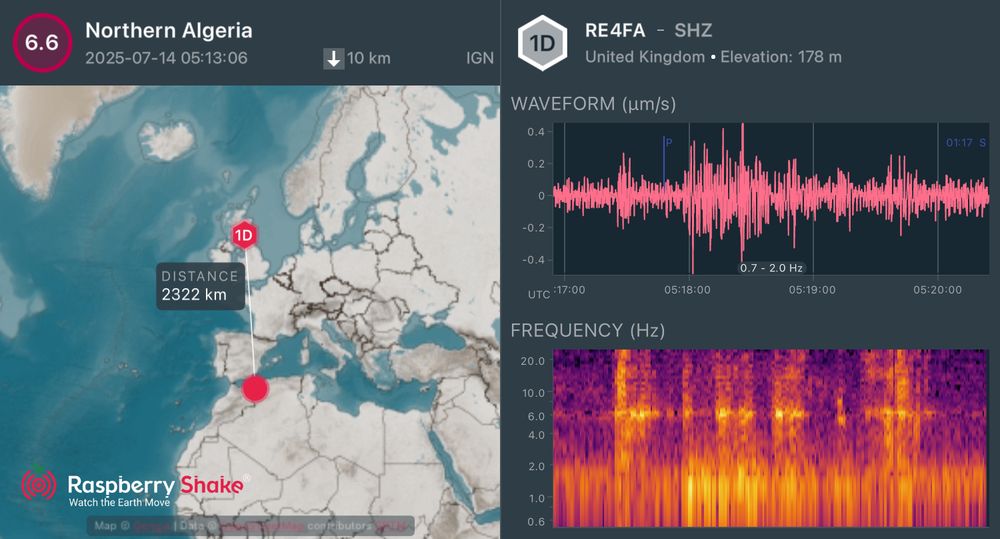The height and width of the screenshot is (539, 1000).
Task: Click the 10 km depth value
Action: click(369, 59)
